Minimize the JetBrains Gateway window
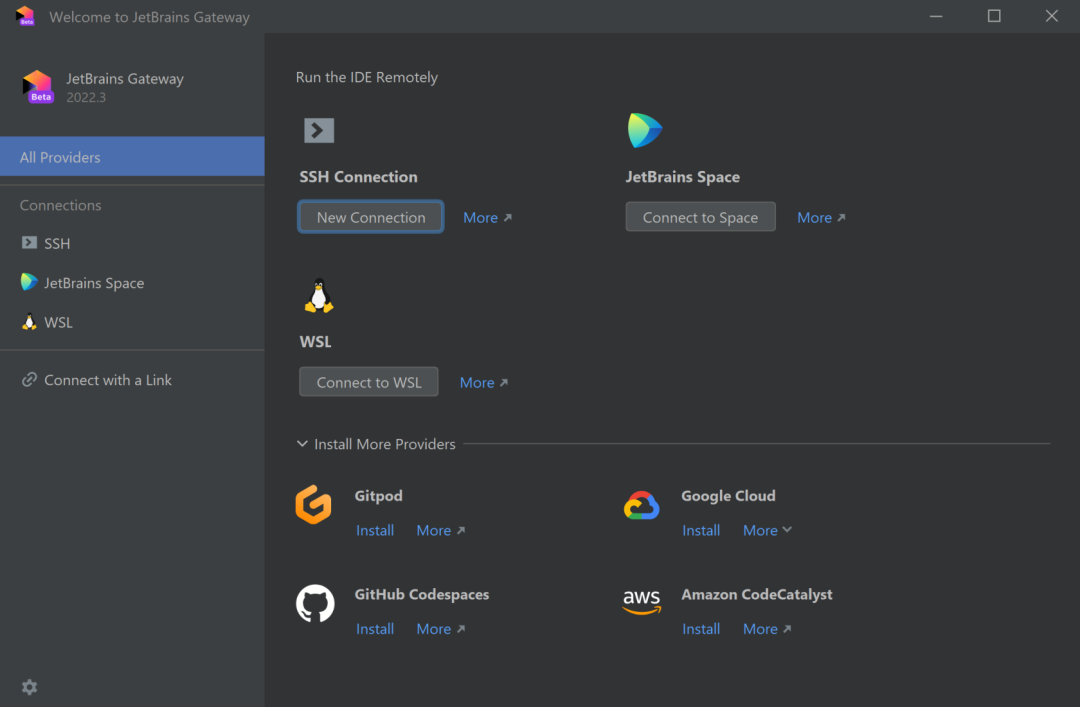 [936, 16]
